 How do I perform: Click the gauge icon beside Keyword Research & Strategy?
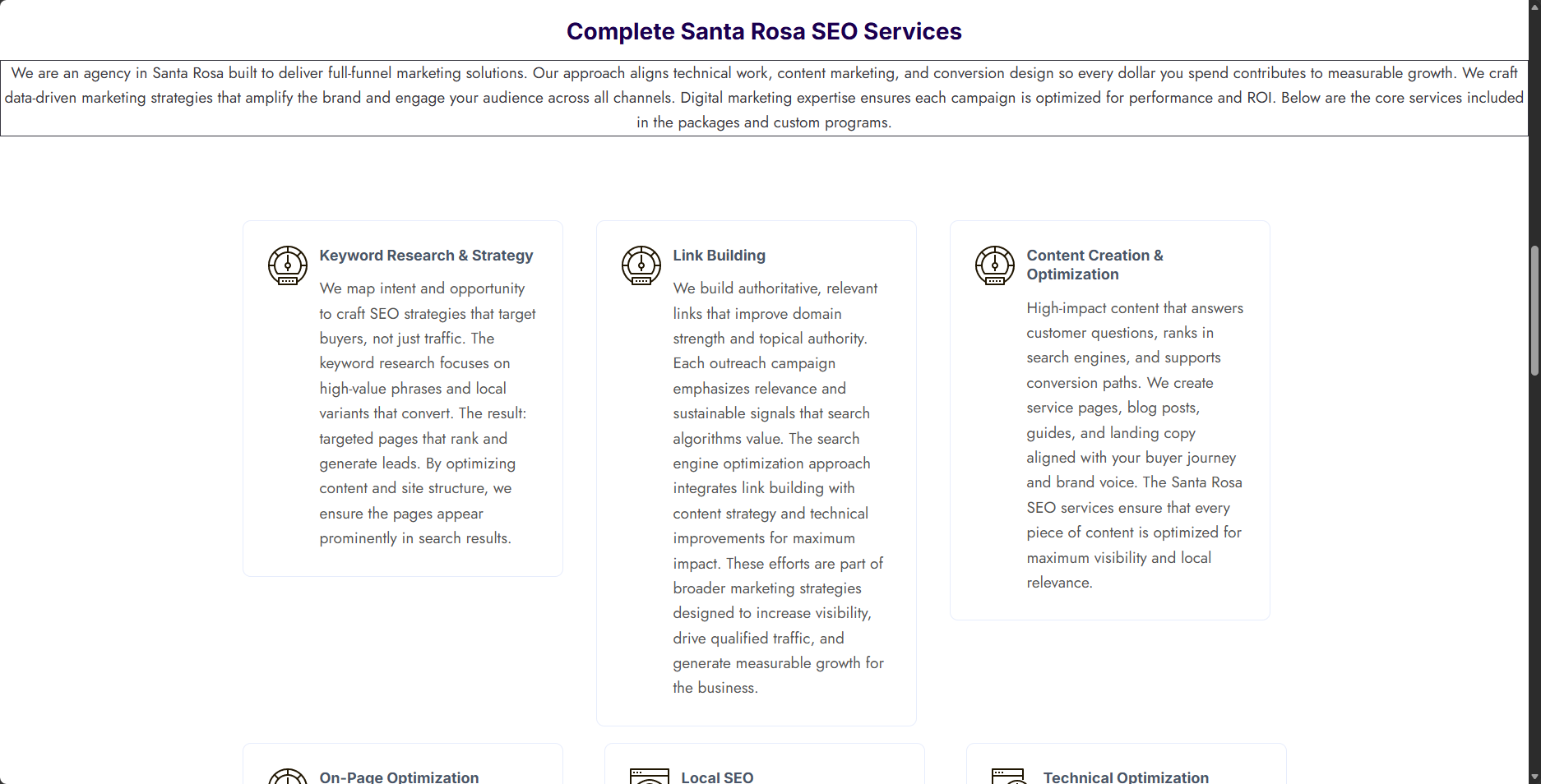pos(287,265)
